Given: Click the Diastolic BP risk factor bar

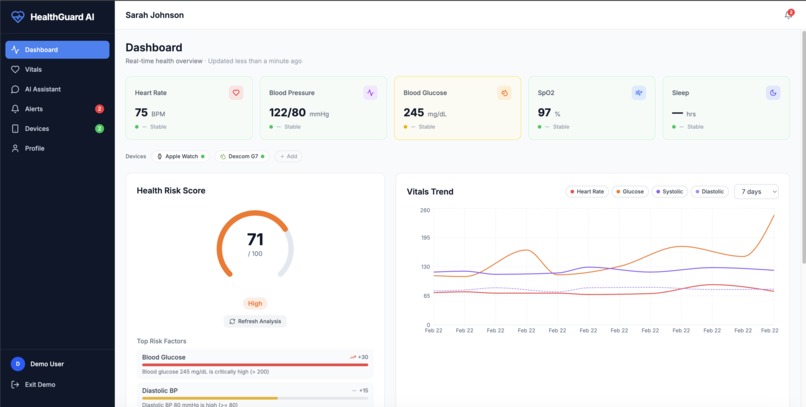Looking at the screenshot, I should pyautogui.click(x=255, y=398).
